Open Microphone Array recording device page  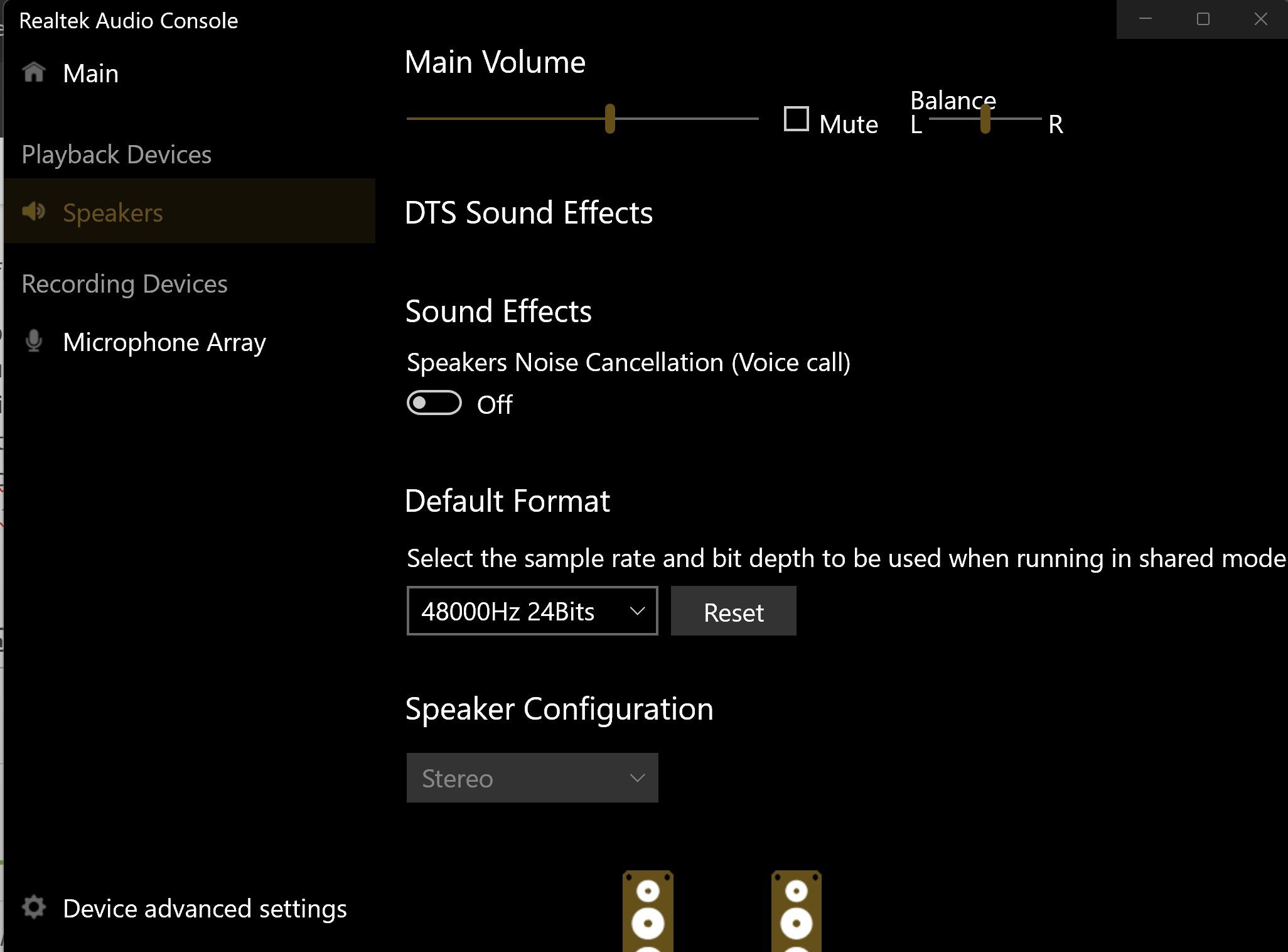[164, 342]
